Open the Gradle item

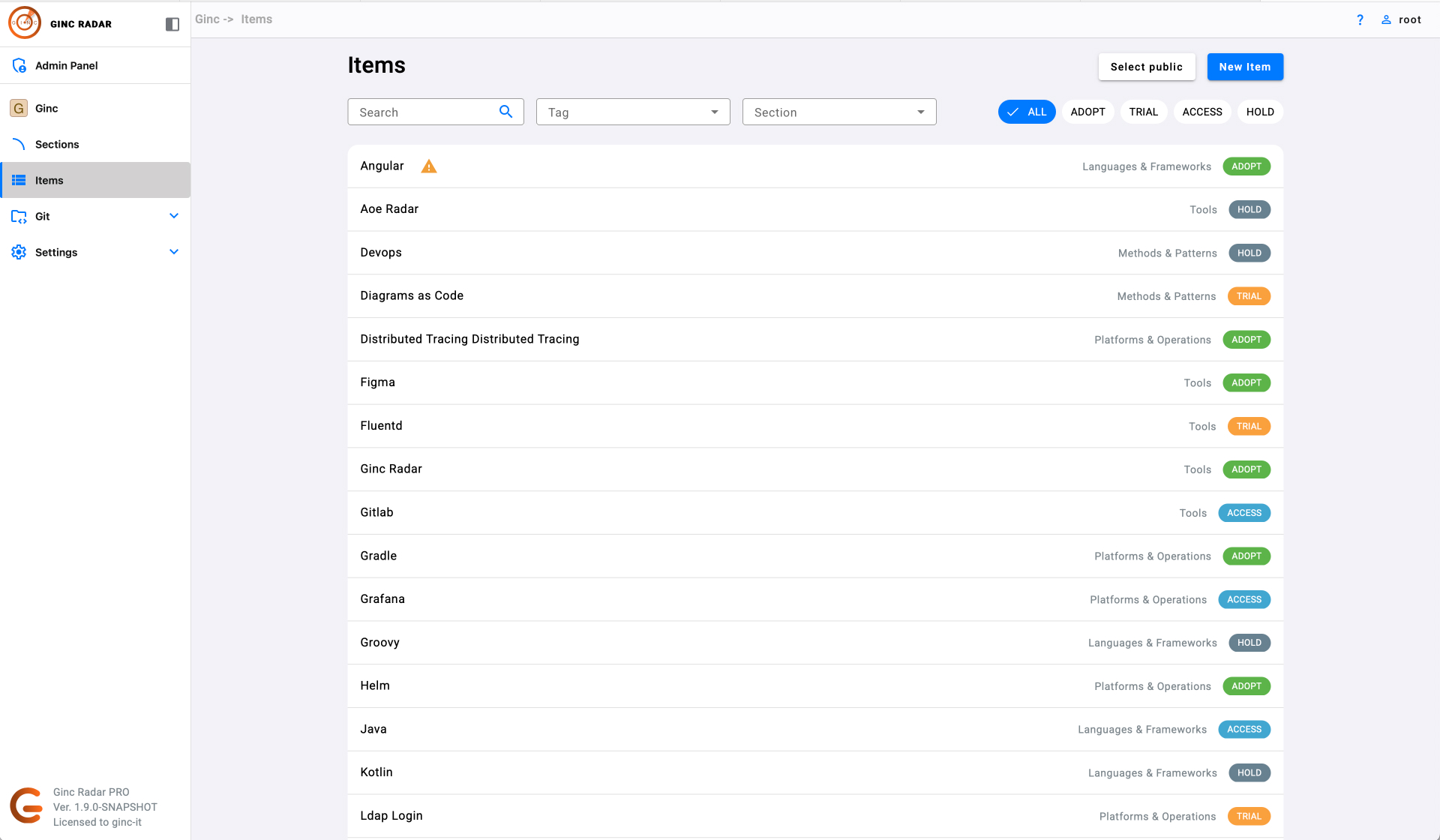pyautogui.click(x=815, y=556)
